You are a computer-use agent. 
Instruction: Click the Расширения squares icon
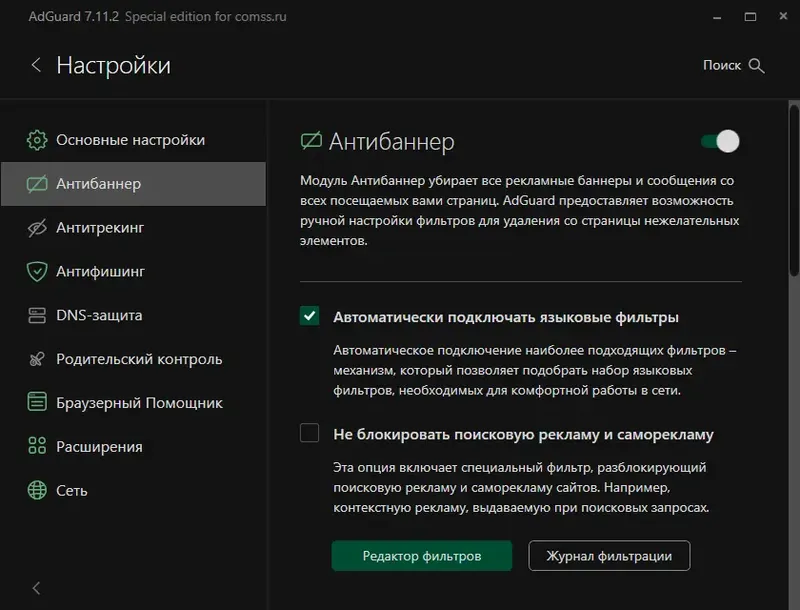(38, 446)
